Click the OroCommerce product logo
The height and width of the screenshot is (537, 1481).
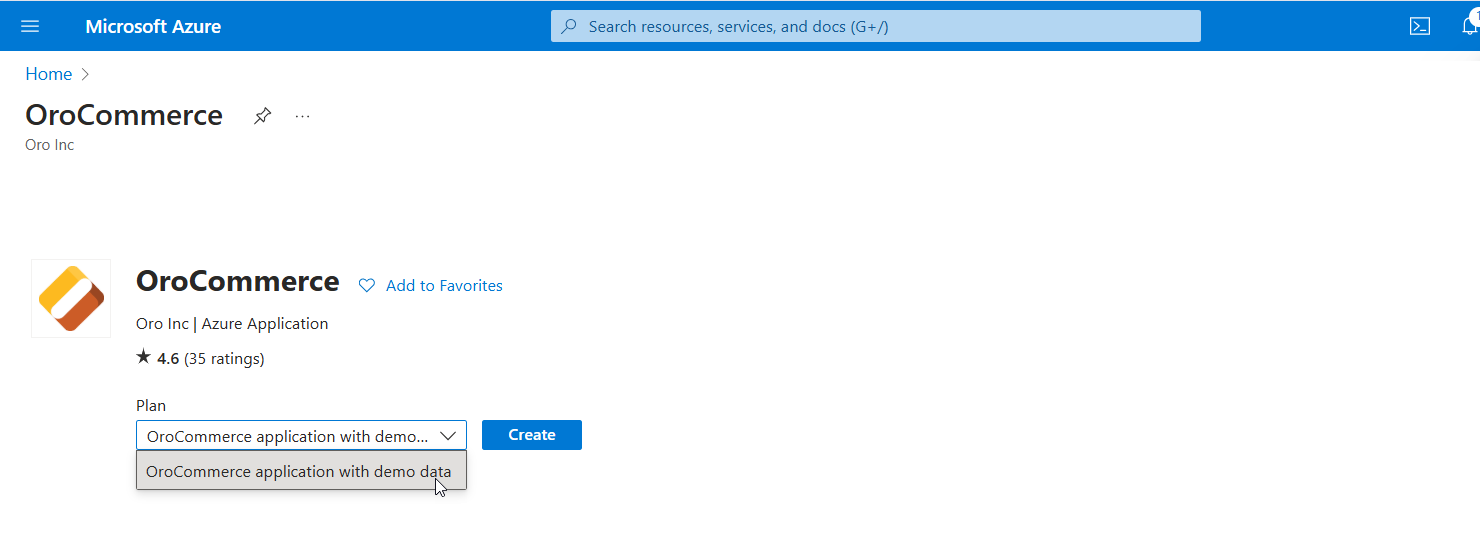[71, 298]
